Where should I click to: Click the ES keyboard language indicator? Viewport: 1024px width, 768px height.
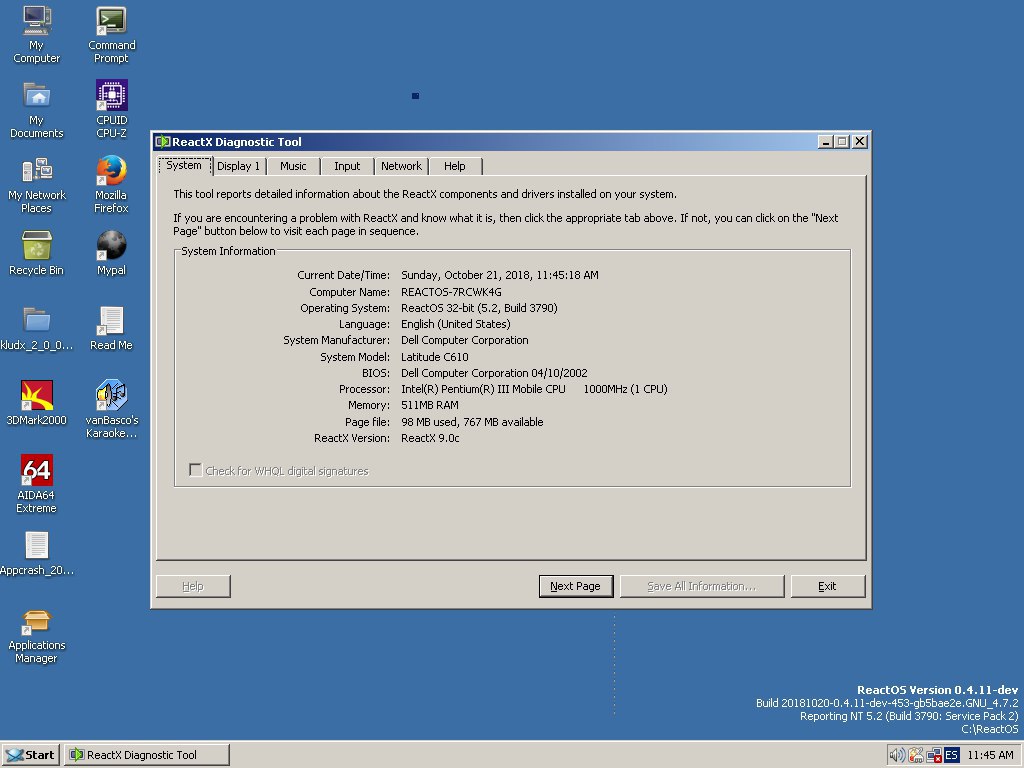tap(952, 755)
